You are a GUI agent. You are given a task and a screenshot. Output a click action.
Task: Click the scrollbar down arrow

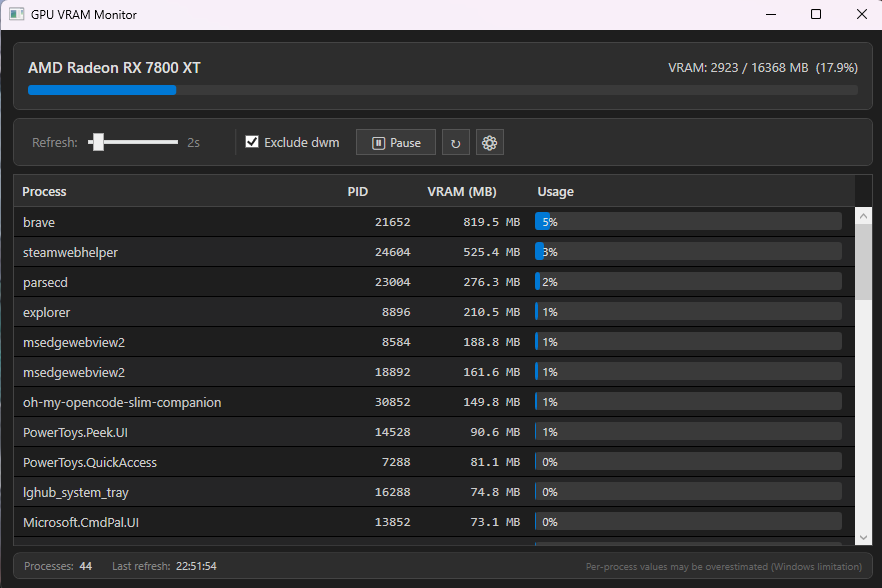tap(863, 537)
